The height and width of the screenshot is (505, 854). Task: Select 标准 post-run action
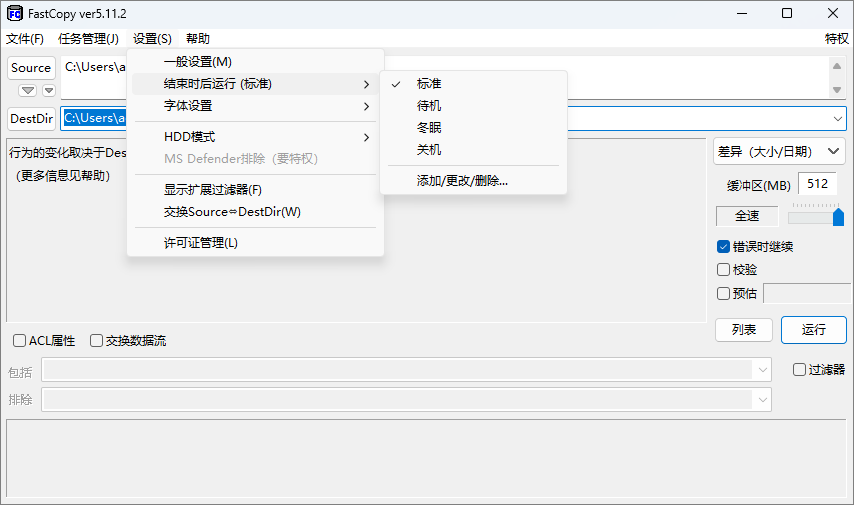[473, 84]
